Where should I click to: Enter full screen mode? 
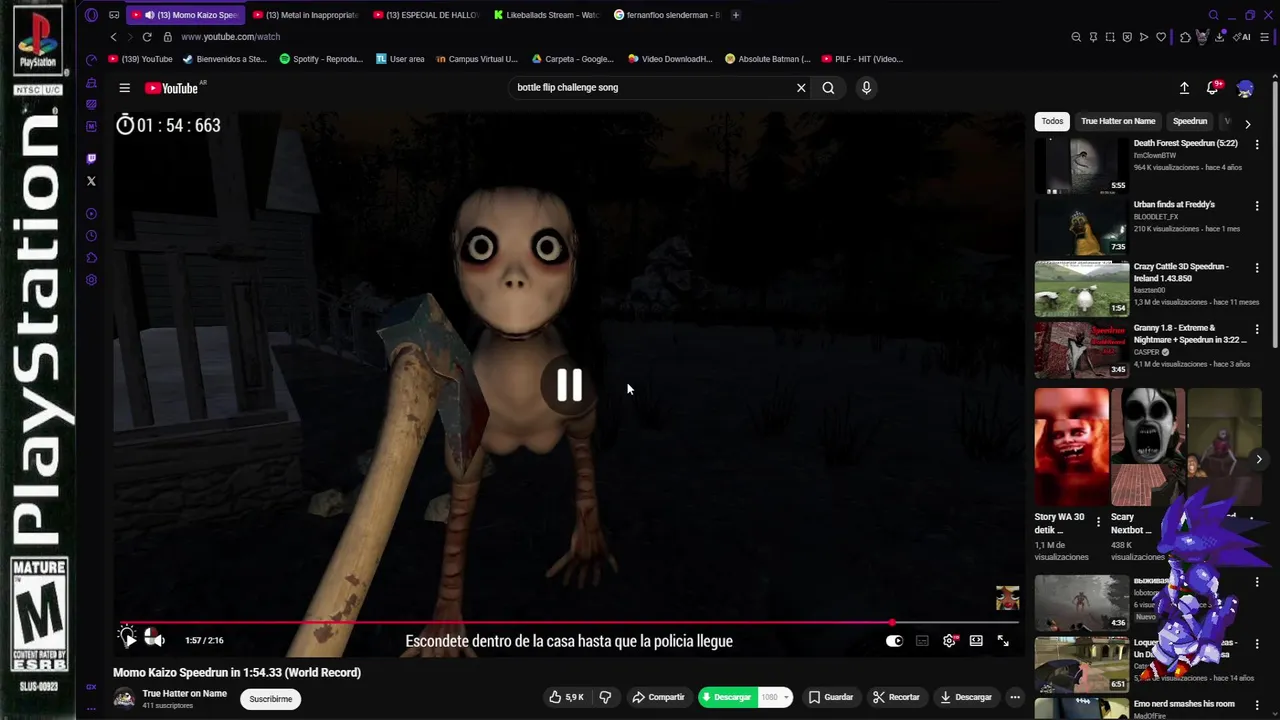coord(1003,641)
